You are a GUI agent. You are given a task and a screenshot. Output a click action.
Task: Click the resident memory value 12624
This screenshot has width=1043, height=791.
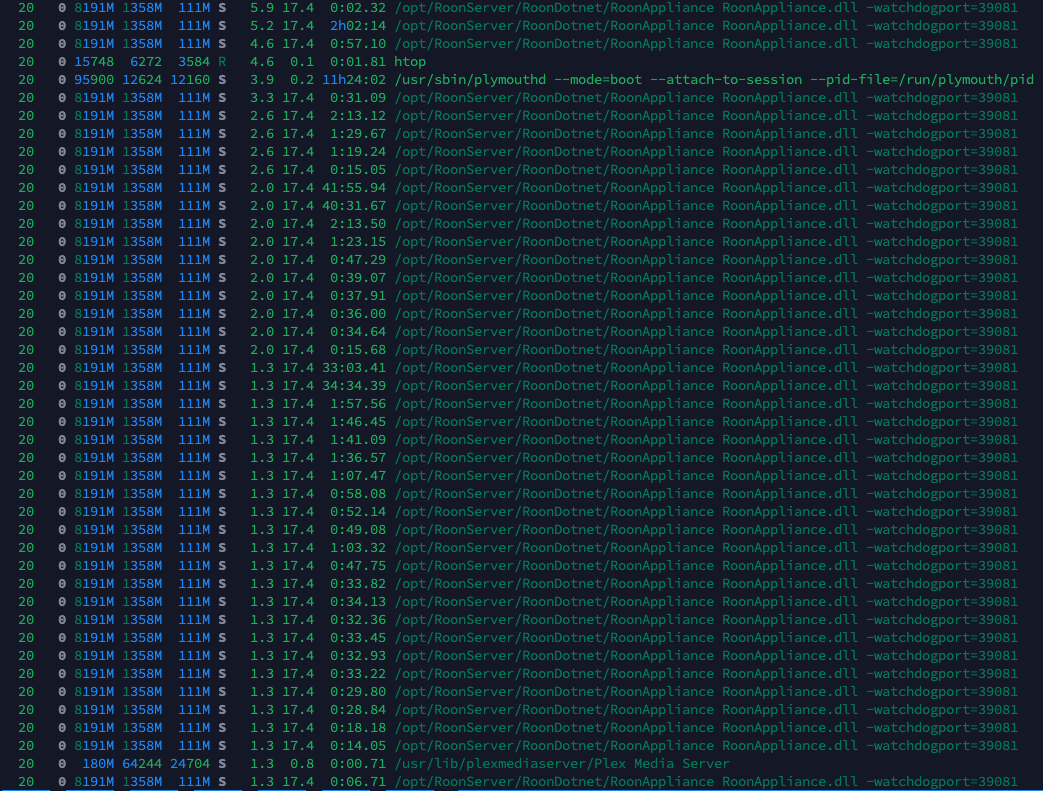[x=142, y=80]
